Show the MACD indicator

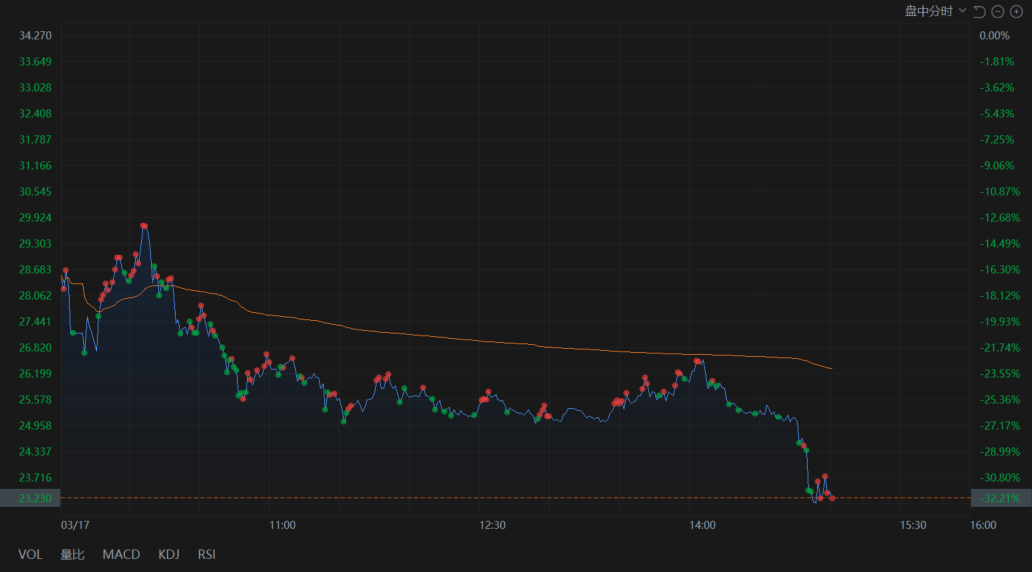coord(121,554)
